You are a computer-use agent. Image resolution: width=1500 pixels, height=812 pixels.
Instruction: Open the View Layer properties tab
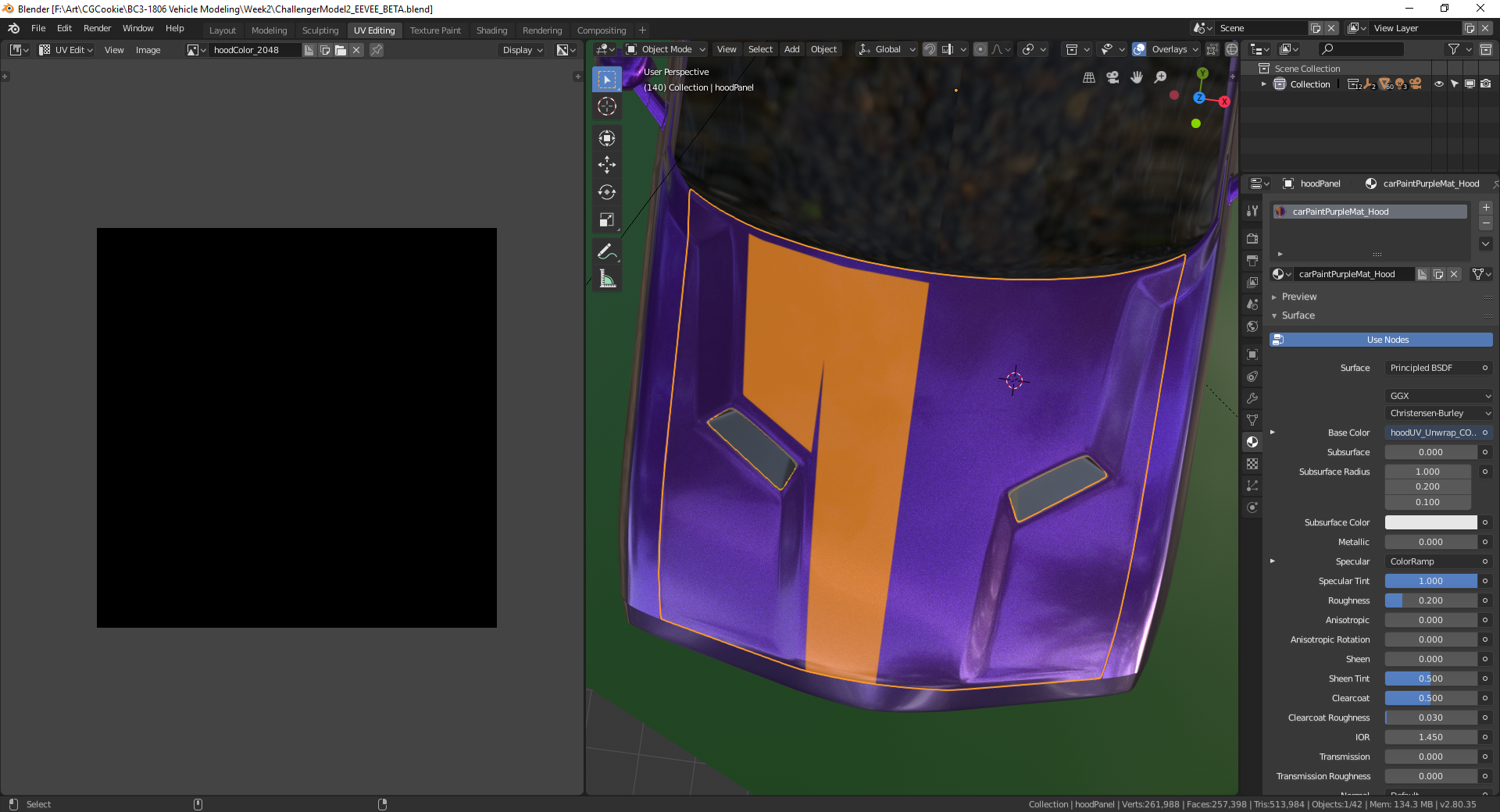pos(1252,282)
